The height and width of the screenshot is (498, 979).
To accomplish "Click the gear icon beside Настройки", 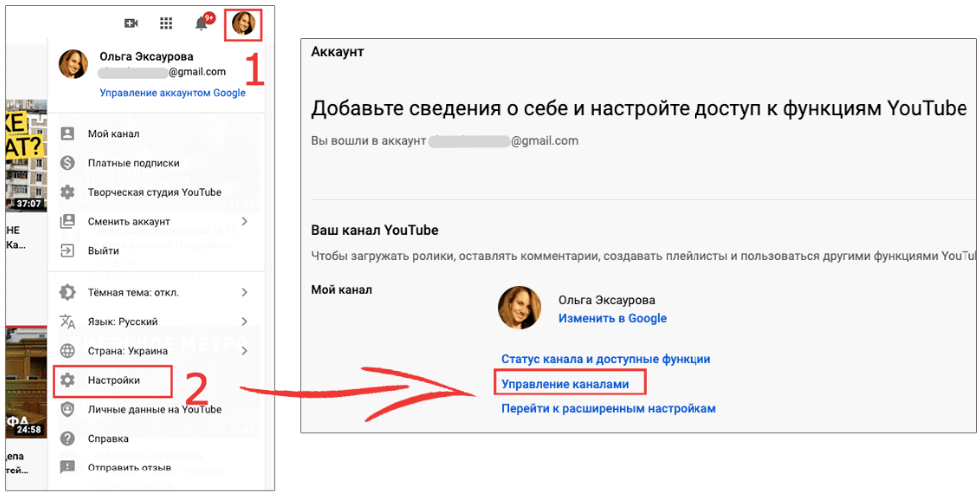I will pyautogui.click(x=67, y=380).
